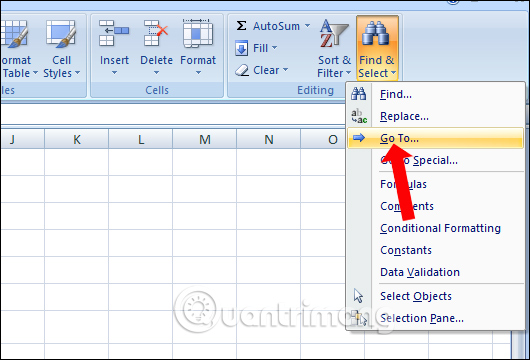Open the Cell Styles dropdown arrow

tap(77, 73)
